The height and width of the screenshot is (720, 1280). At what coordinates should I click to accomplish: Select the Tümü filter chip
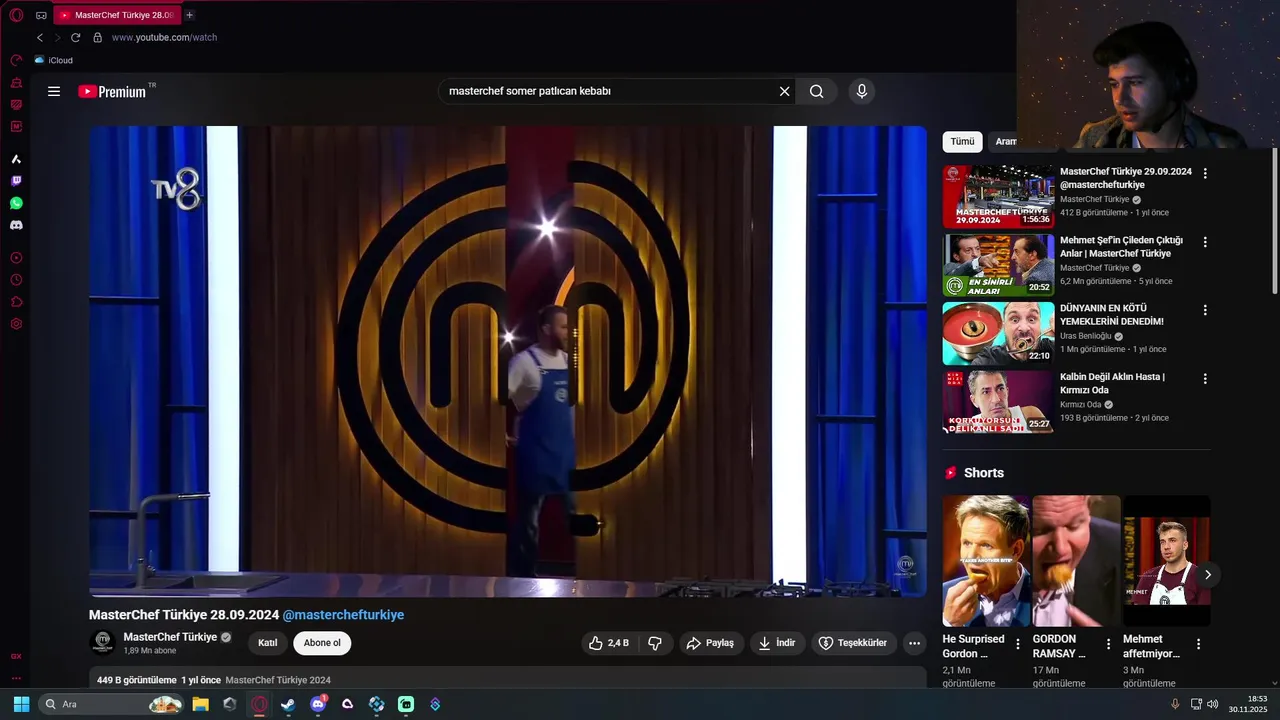962,142
